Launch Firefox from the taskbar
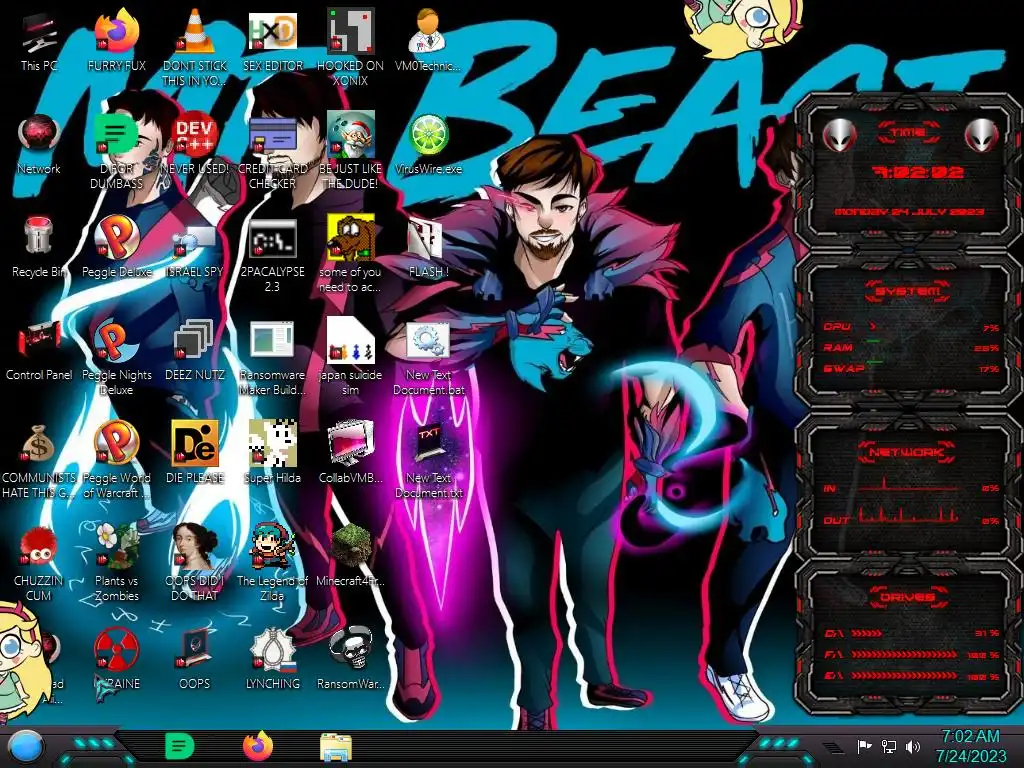Screen dimensions: 1024x768 click(x=258, y=746)
